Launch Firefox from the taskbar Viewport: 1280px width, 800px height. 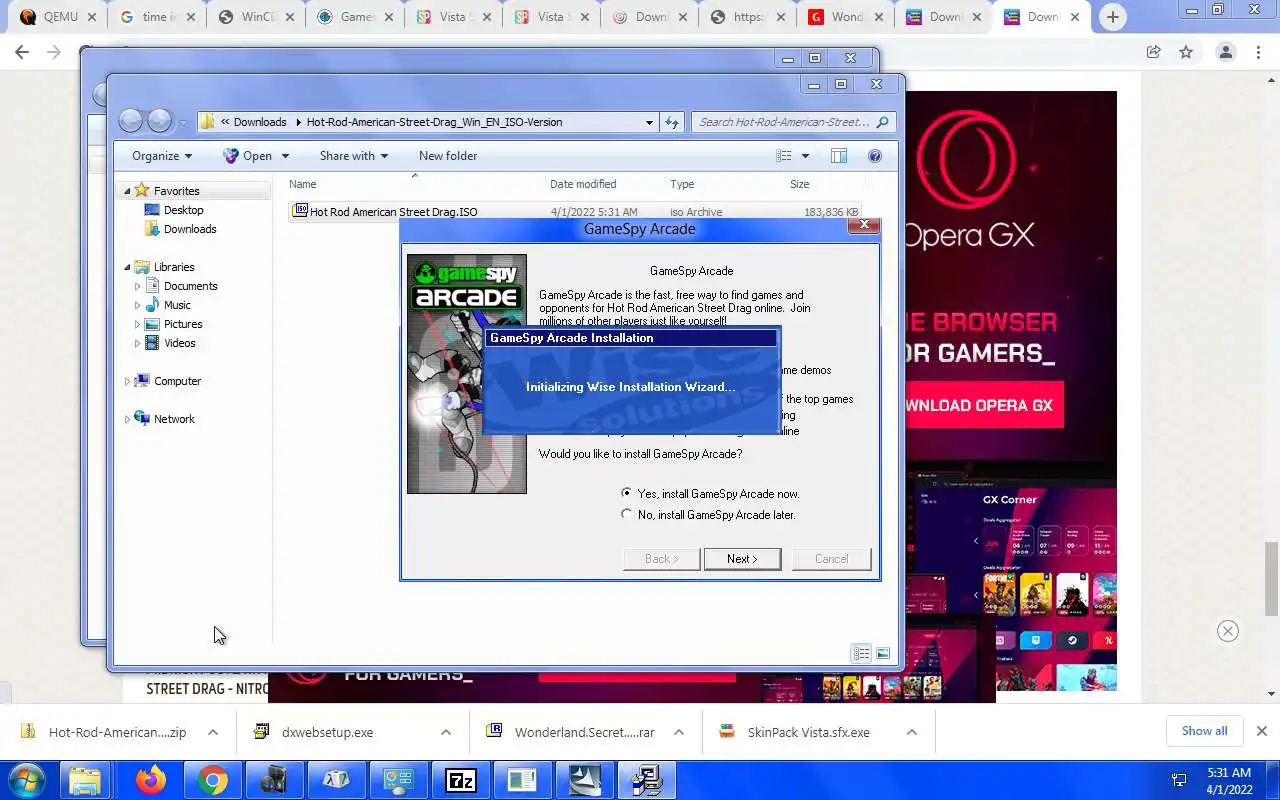coord(151,780)
